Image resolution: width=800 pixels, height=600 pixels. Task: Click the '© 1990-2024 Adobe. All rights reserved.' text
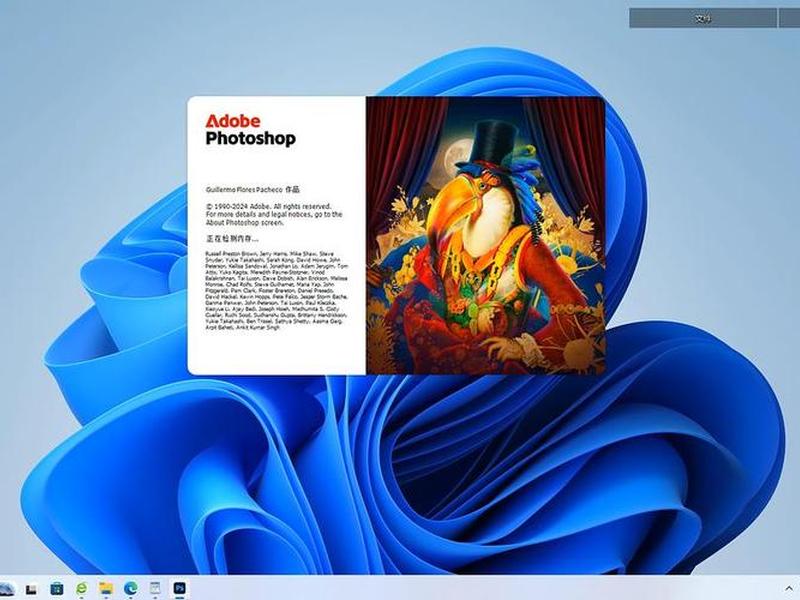[268, 206]
